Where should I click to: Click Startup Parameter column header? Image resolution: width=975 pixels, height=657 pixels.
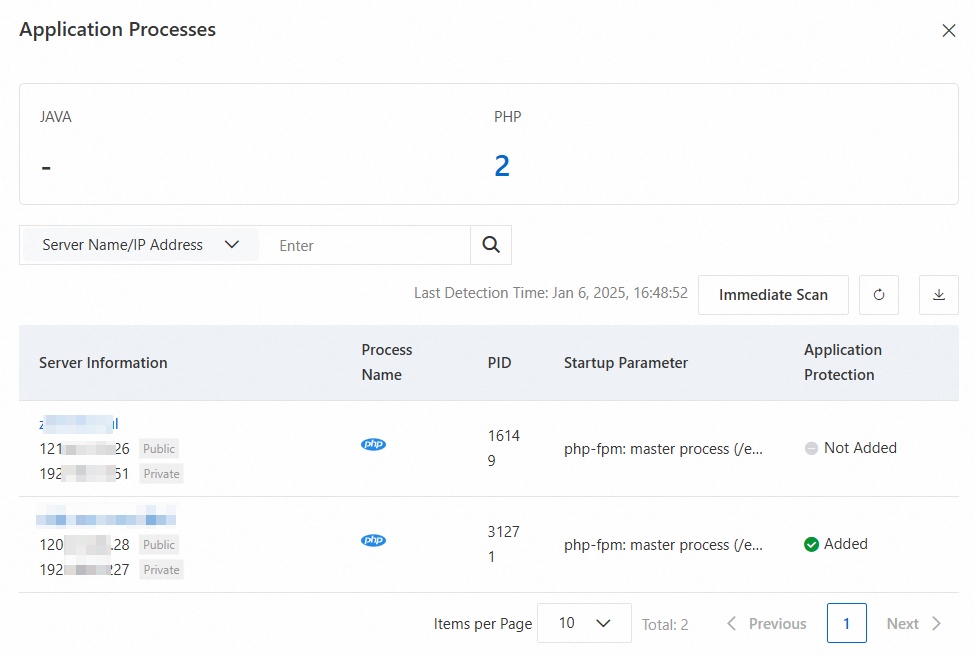(x=626, y=362)
